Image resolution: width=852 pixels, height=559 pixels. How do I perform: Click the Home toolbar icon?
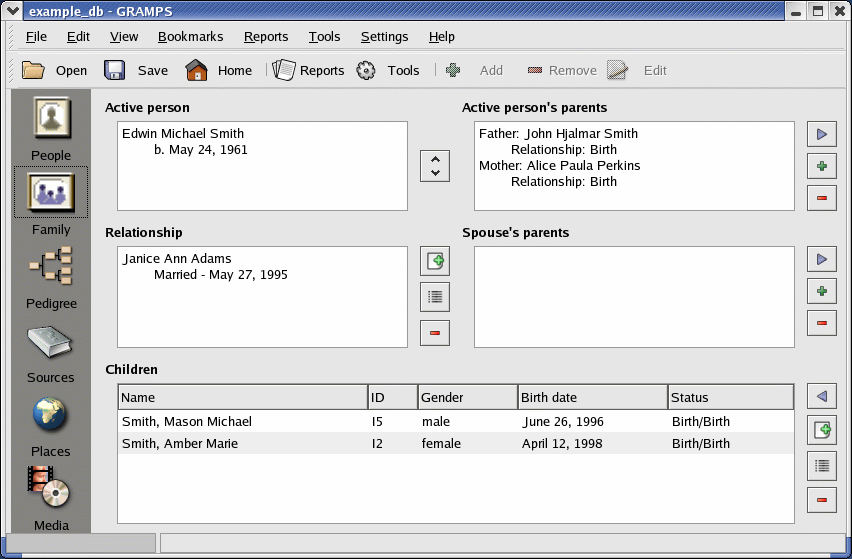(196, 70)
